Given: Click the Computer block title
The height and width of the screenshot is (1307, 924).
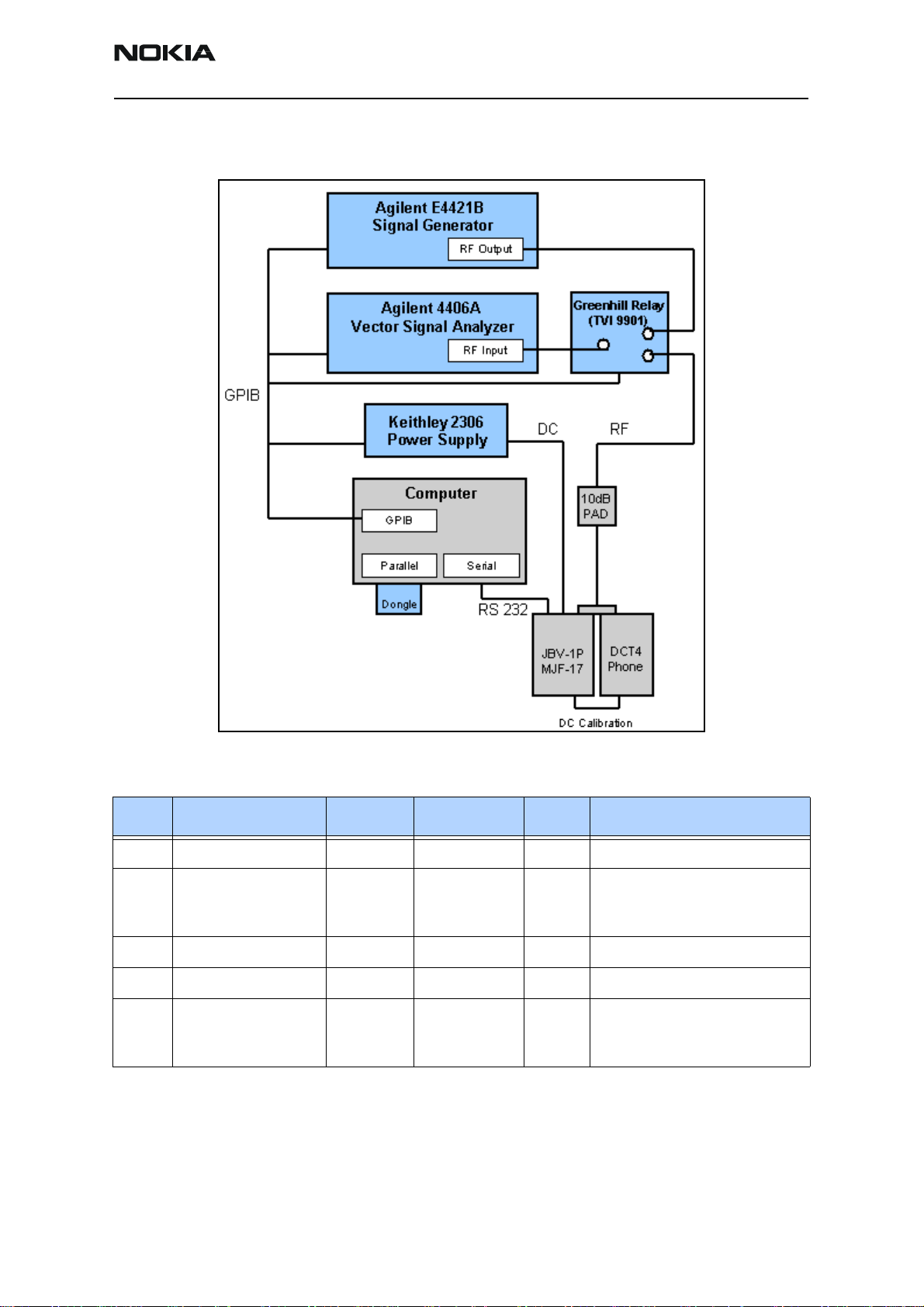Looking at the screenshot, I should tap(441, 493).
